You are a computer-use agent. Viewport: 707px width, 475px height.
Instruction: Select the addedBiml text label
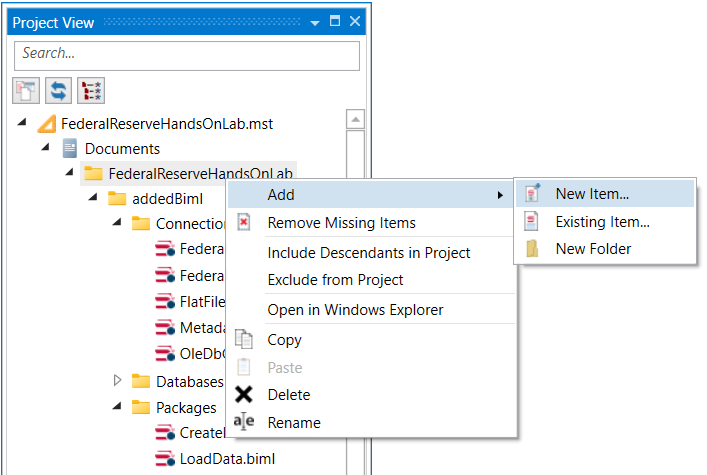tap(167, 198)
